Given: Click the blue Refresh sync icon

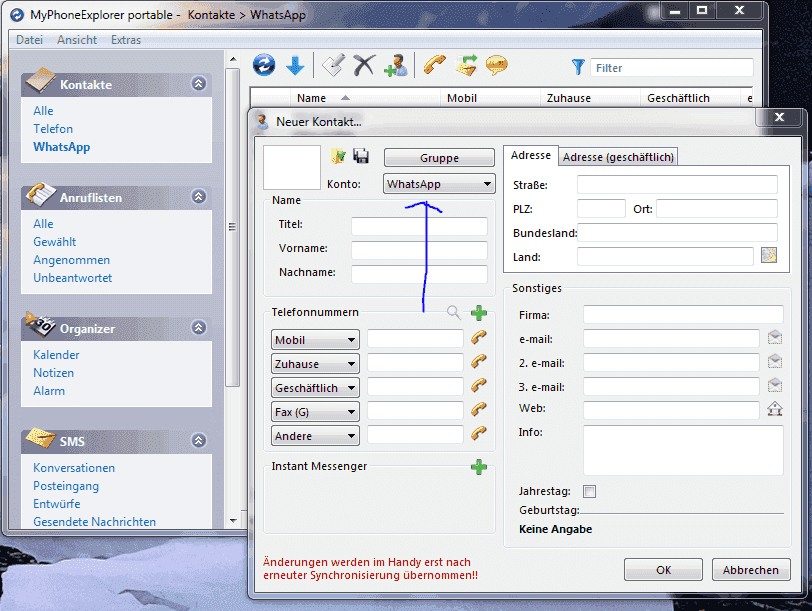Looking at the screenshot, I should [264, 66].
